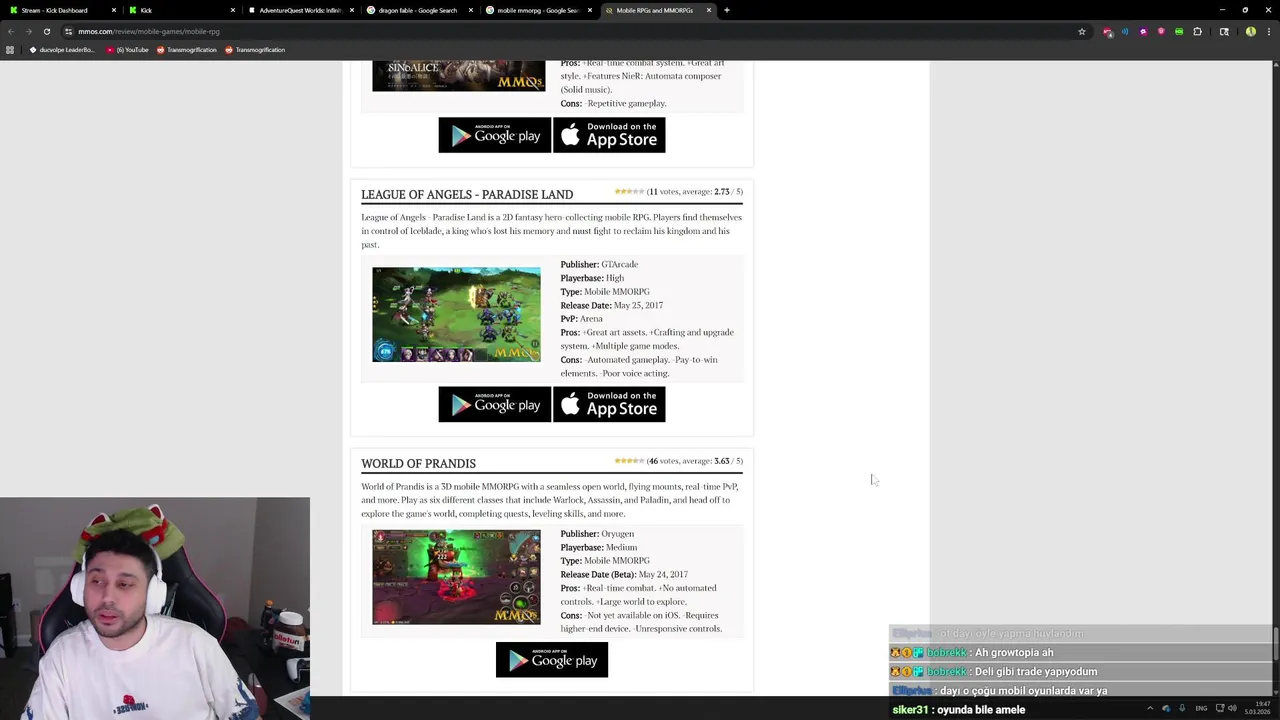The image size is (1280, 720).
Task: Click the purple extension icon in toolbar
Action: [1143, 31]
